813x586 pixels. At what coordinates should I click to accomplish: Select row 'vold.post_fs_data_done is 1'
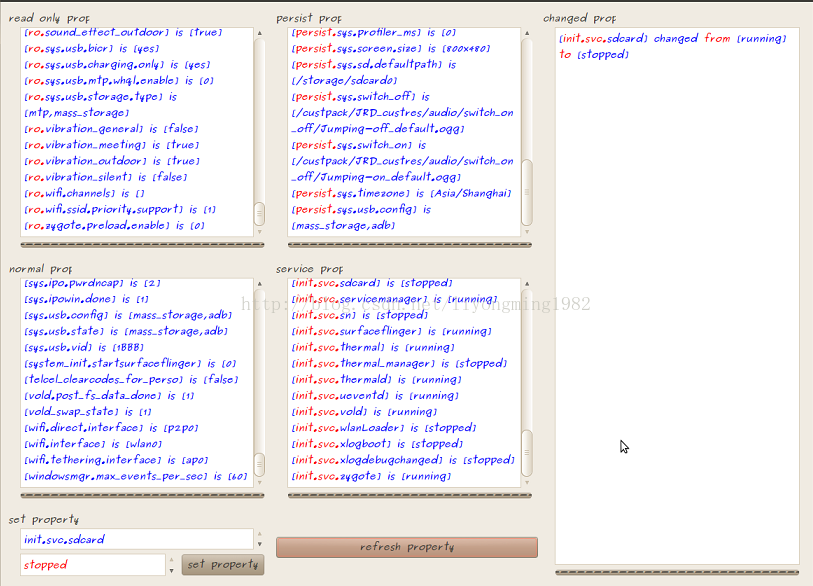[109, 396]
